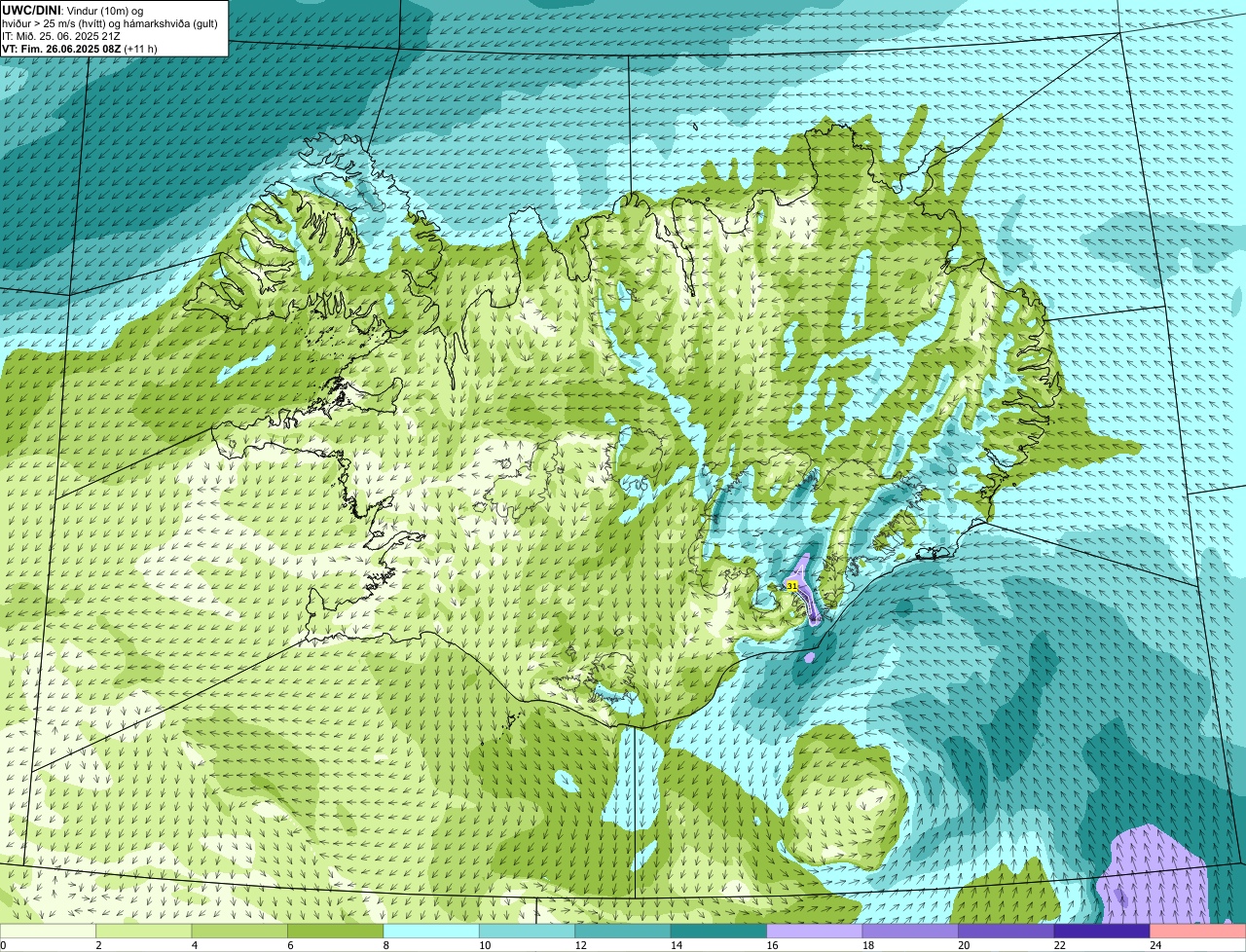1246x952 pixels.
Task: Pick the legend swatch between 4 and 6
Action: click(x=239, y=931)
